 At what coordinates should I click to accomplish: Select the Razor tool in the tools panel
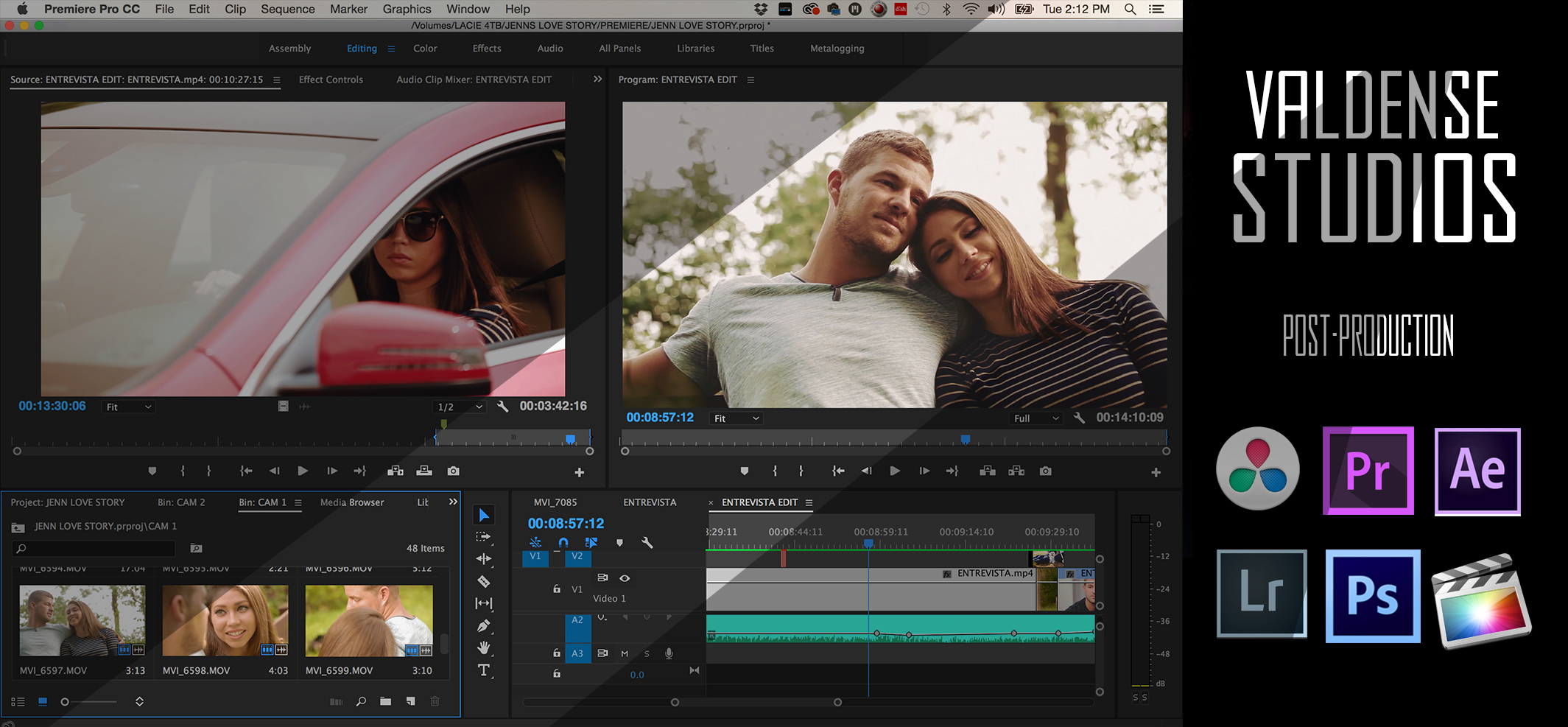pos(483,582)
